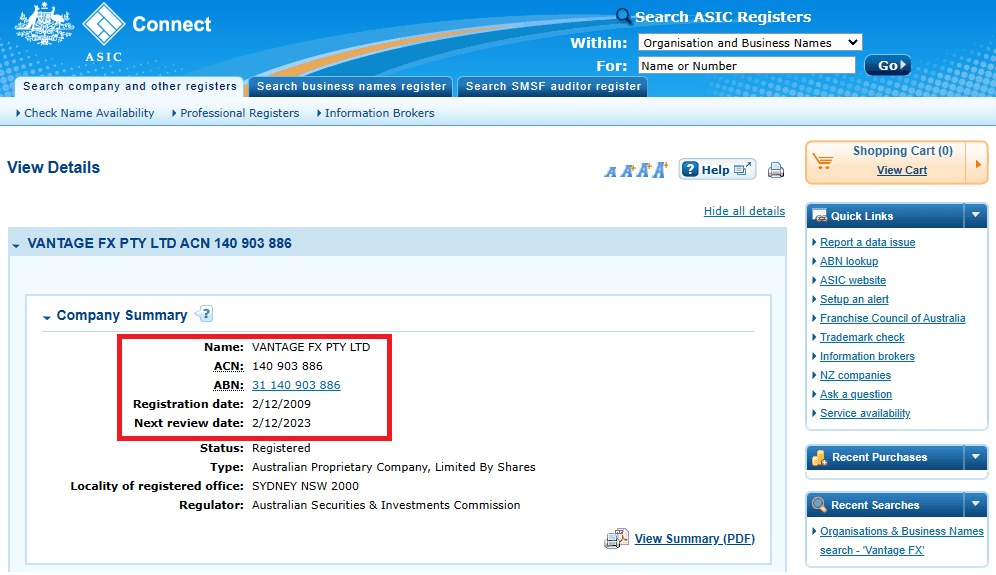Viewport: 996px width, 575px height.
Task: Click the Recent Purchases coins icon
Action: (819, 457)
